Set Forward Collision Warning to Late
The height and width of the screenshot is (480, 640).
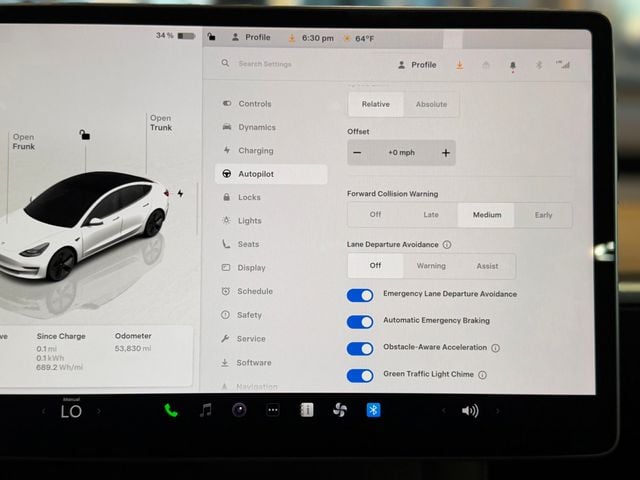click(431, 215)
